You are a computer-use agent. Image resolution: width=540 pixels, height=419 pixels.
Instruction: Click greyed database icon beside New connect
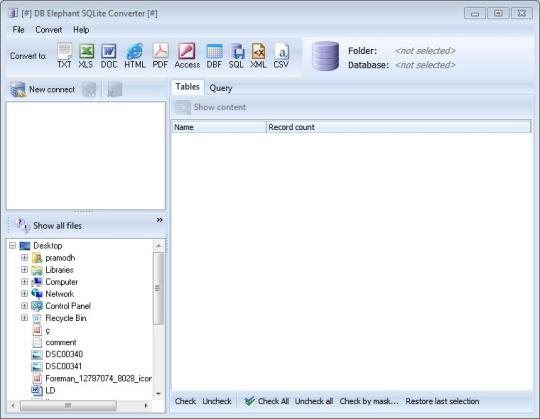tap(89, 90)
